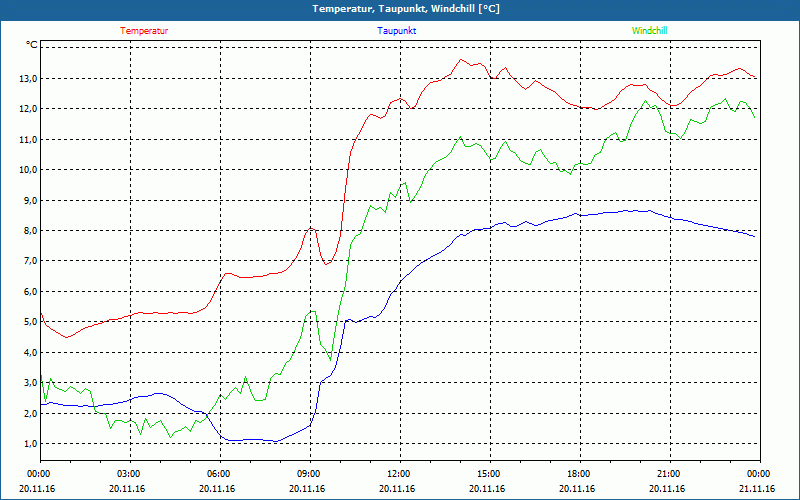
Task: Click the blue Taupunkt legend label
Action: click(396, 31)
